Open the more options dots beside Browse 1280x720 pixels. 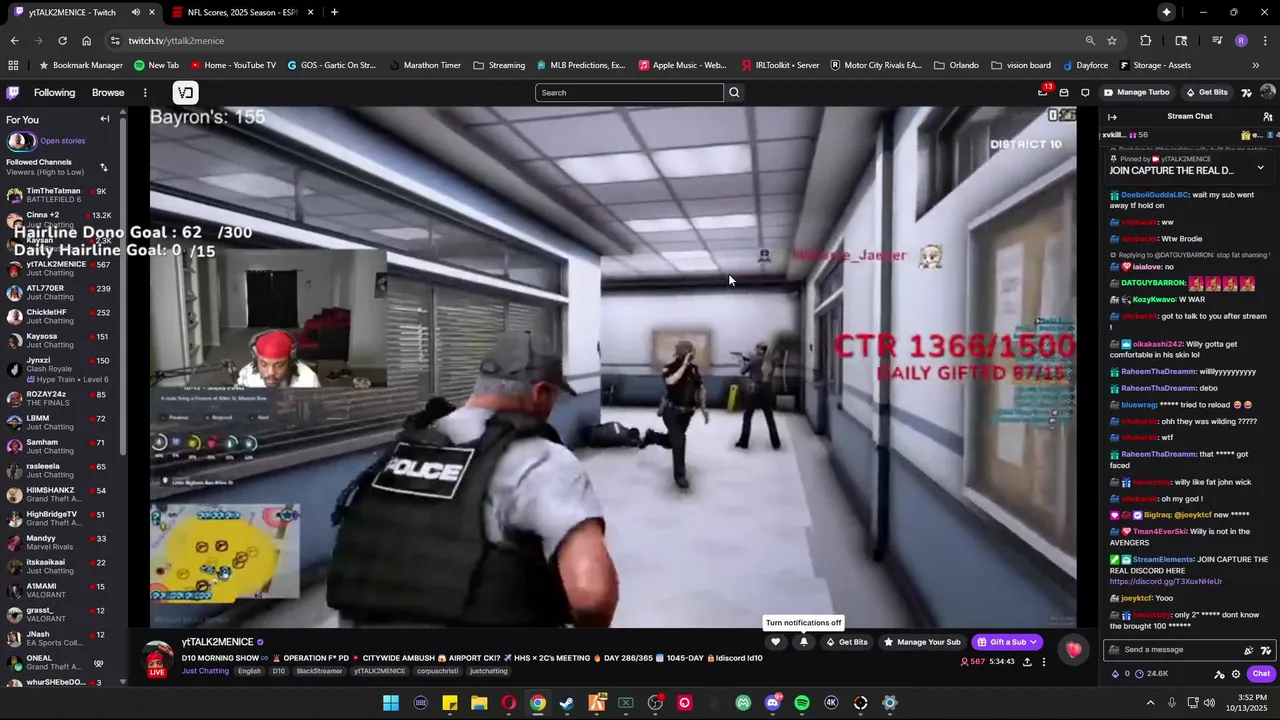[x=145, y=93]
